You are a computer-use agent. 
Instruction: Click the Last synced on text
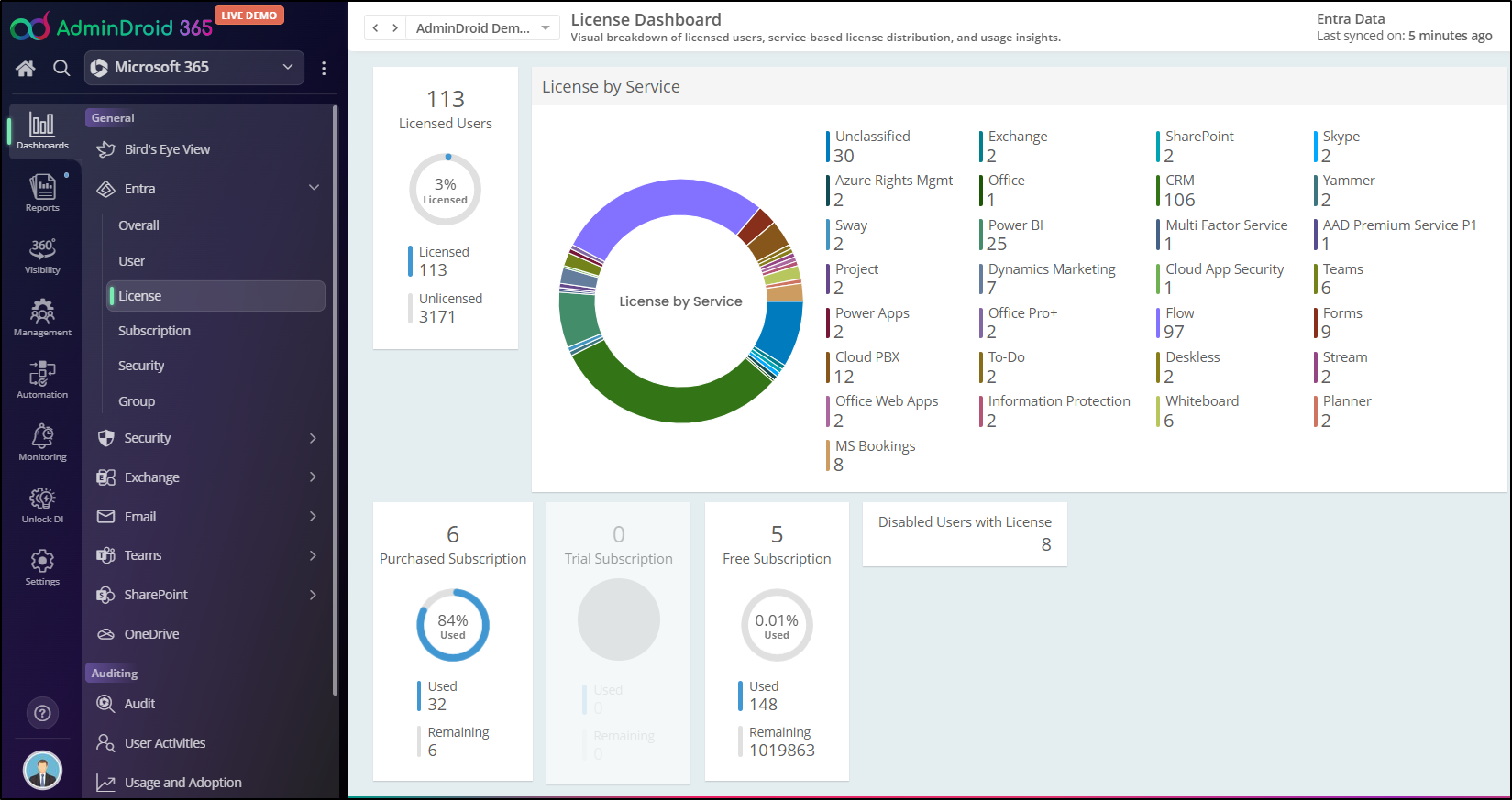point(1405,36)
